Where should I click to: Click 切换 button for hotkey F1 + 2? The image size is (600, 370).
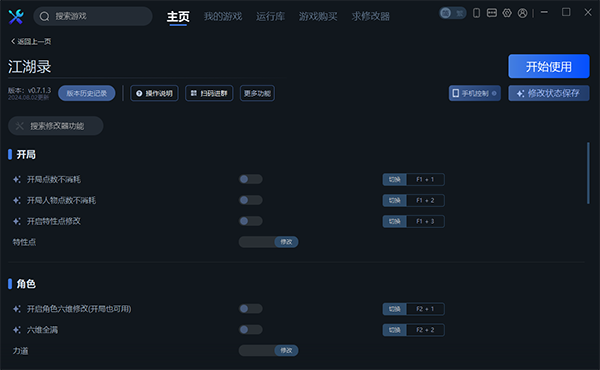tap(395, 200)
